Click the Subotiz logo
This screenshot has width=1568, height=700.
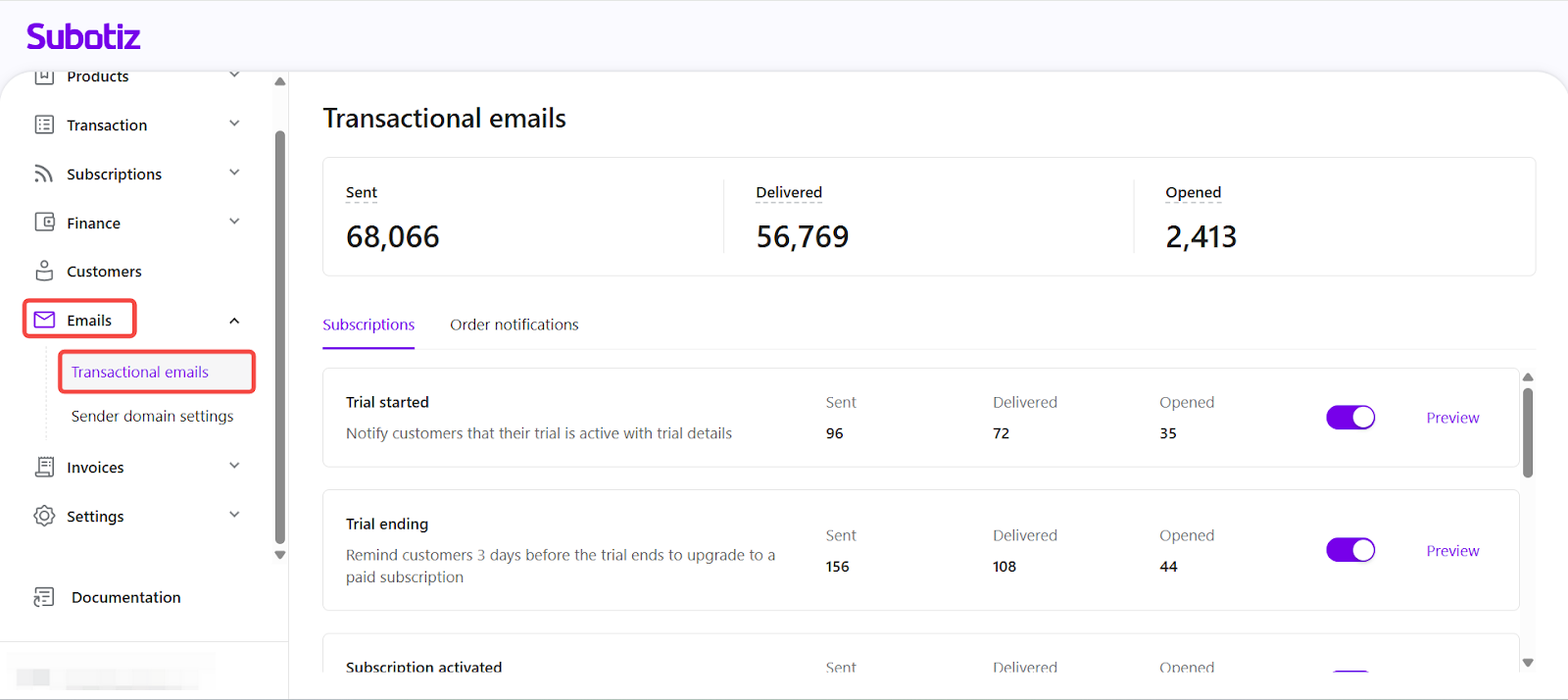pyautogui.click(x=83, y=37)
